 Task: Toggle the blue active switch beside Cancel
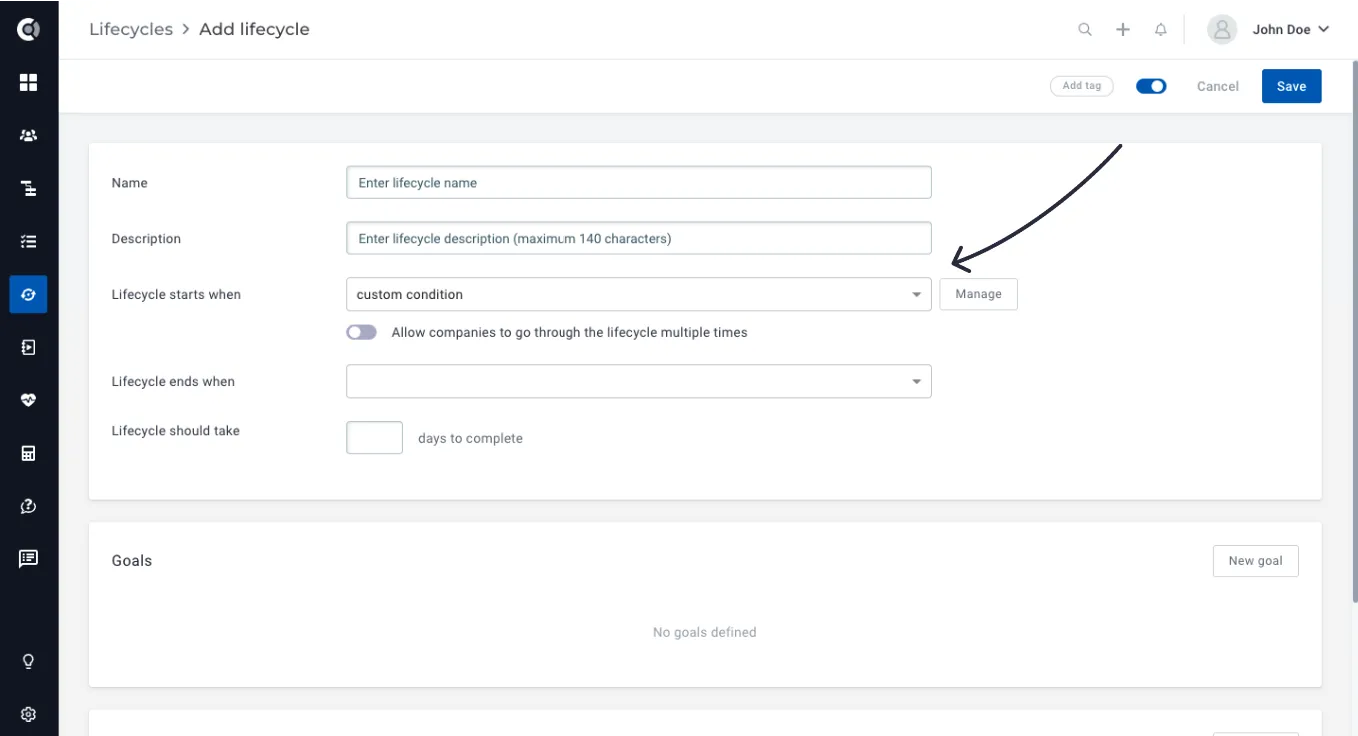point(1151,86)
